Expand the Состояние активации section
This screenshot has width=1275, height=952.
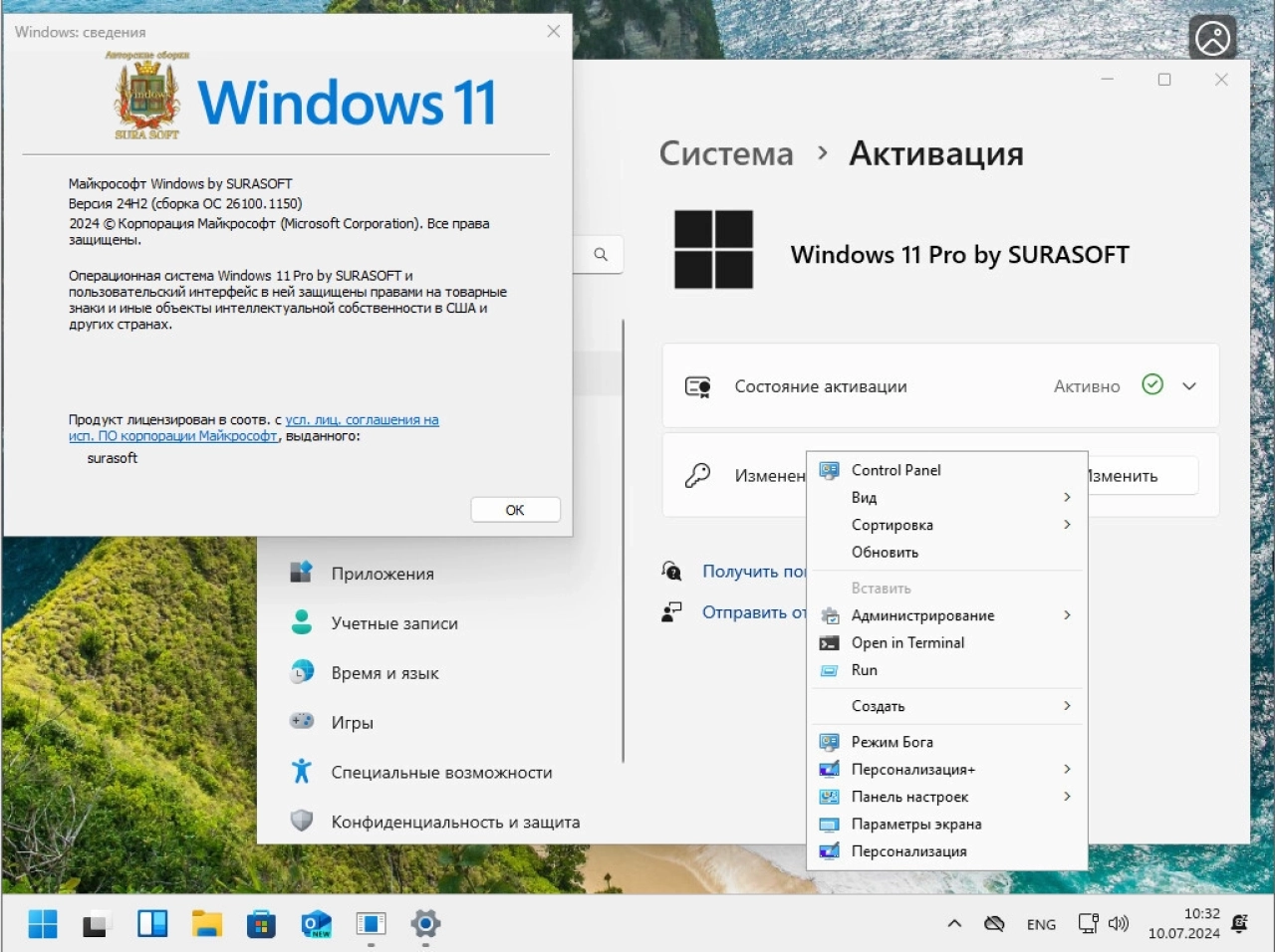click(1189, 386)
